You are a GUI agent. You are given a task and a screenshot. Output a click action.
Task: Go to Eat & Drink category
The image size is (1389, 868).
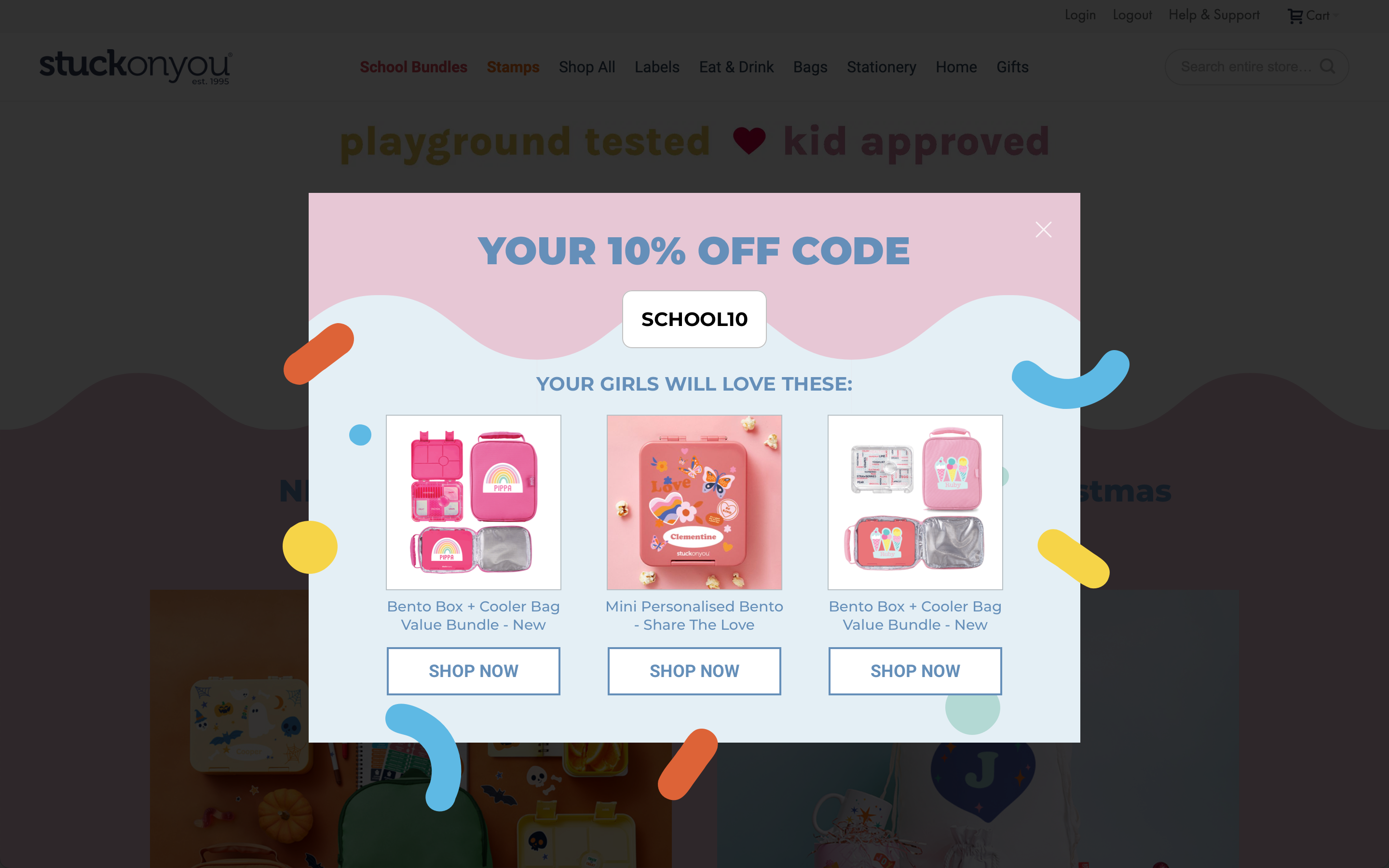(736, 67)
